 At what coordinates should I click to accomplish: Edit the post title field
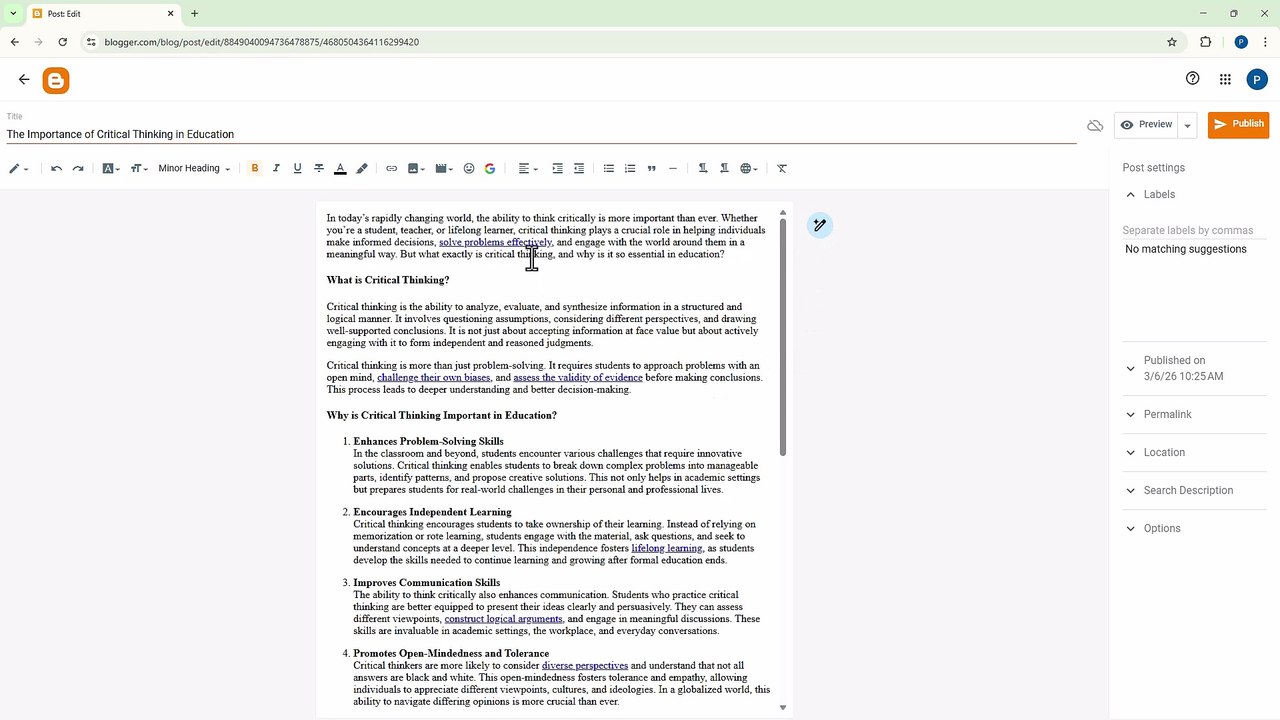tap(541, 134)
